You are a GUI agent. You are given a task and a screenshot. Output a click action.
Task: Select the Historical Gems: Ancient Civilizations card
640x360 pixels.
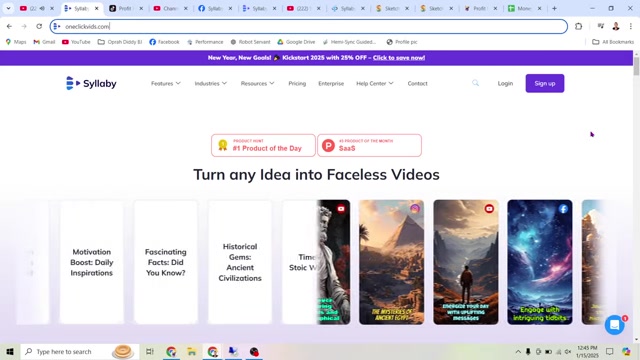(x=240, y=262)
